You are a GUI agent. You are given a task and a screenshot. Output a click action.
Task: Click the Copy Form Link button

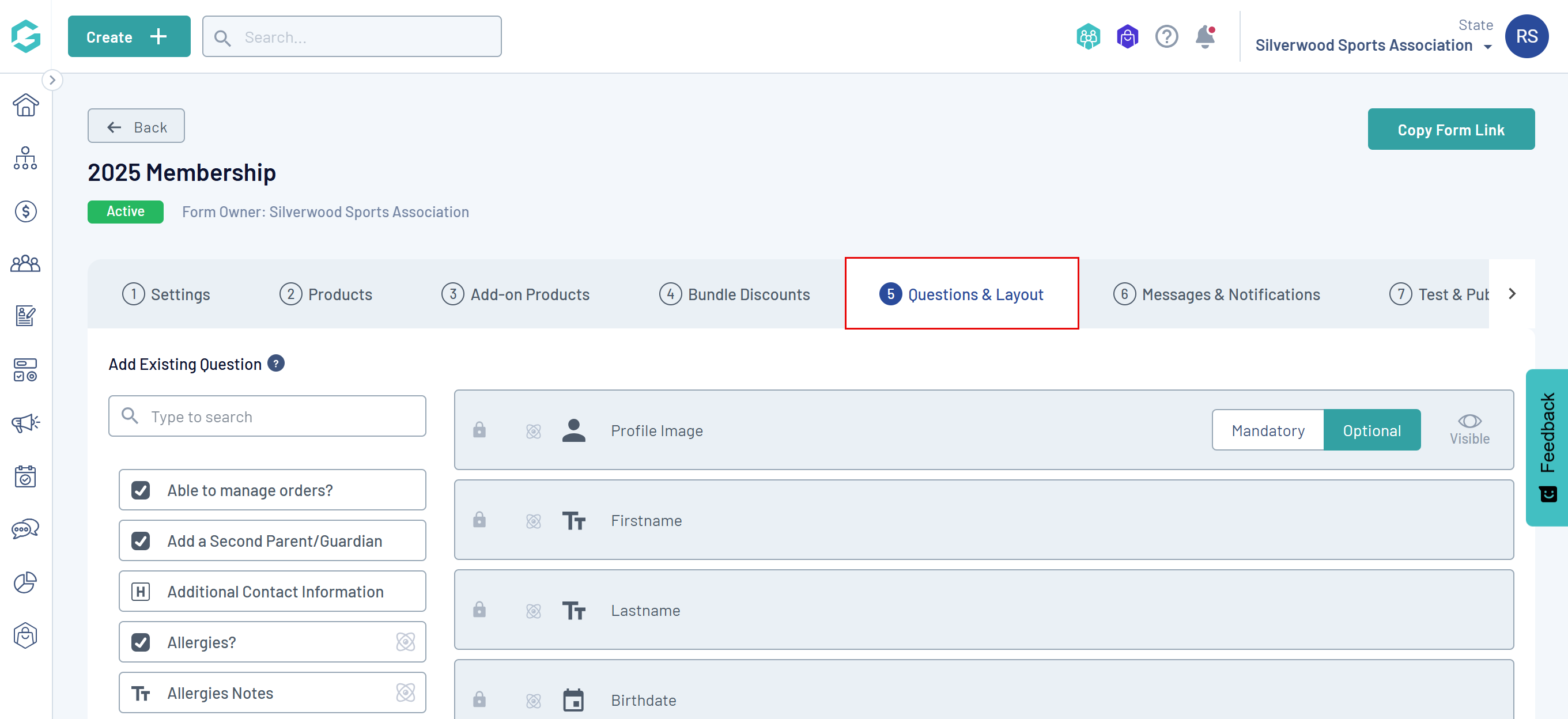[1450, 130]
